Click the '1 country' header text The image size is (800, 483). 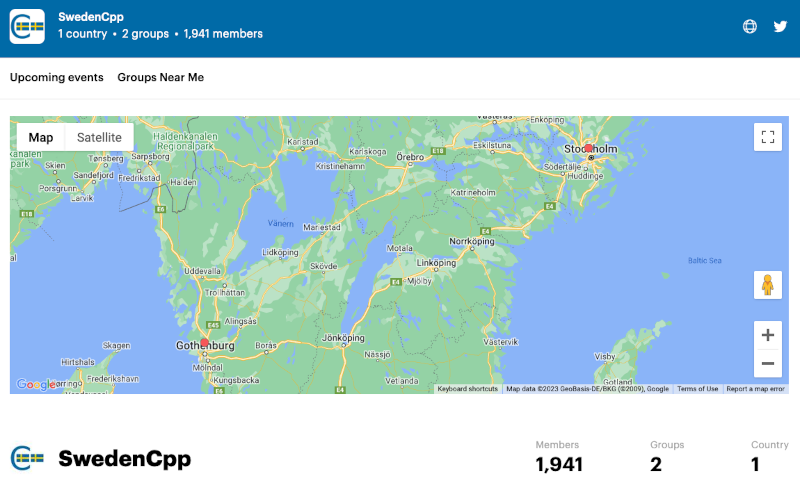click(x=82, y=34)
